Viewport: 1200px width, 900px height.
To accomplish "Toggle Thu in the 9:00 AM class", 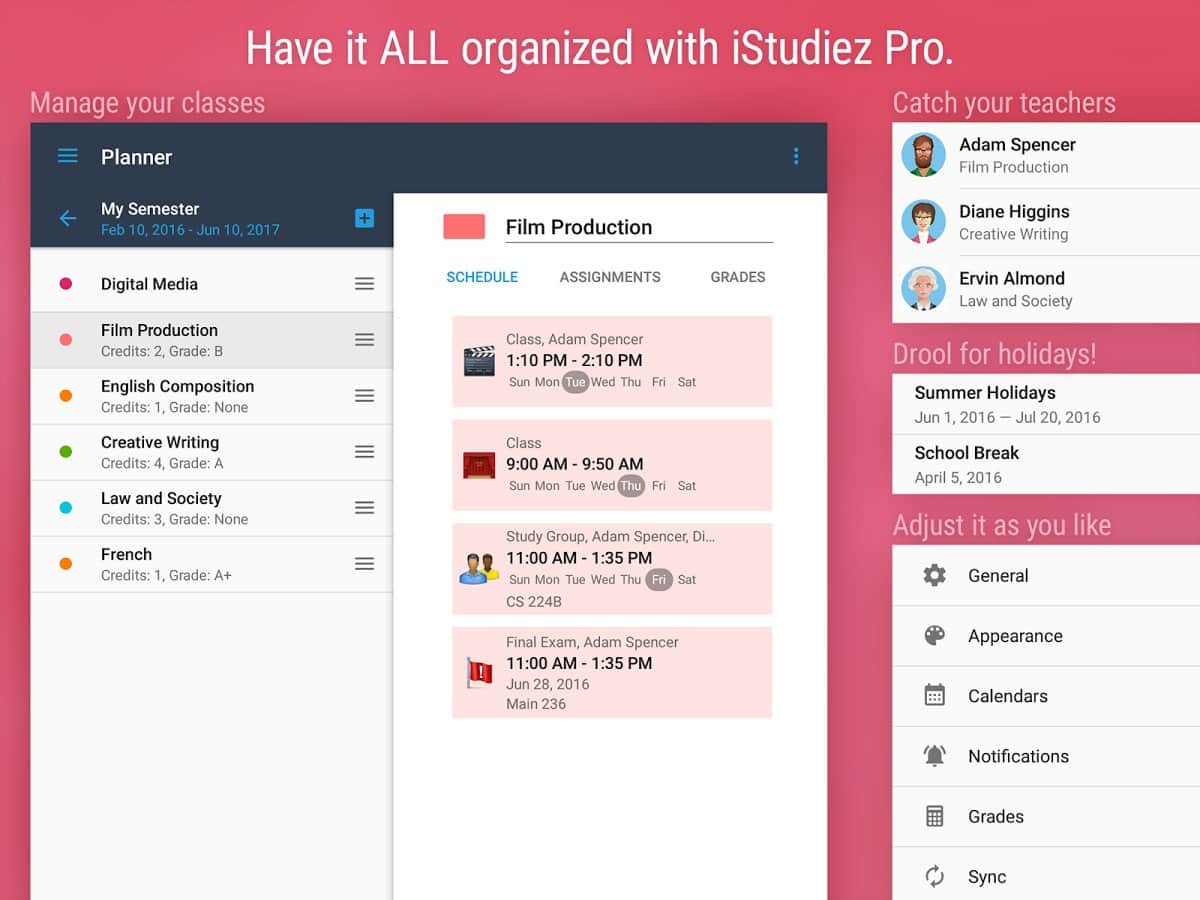I will [x=630, y=486].
